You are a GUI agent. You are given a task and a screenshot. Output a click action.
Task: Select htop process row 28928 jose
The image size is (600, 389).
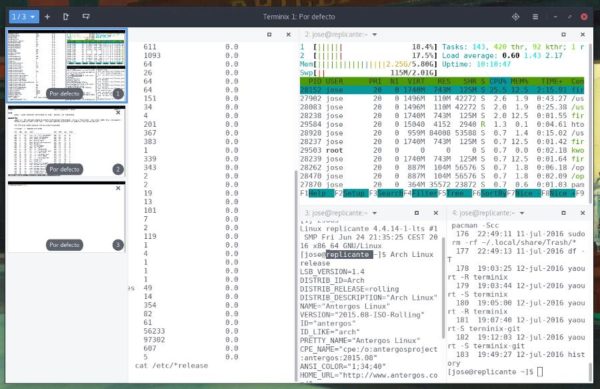[442, 133]
